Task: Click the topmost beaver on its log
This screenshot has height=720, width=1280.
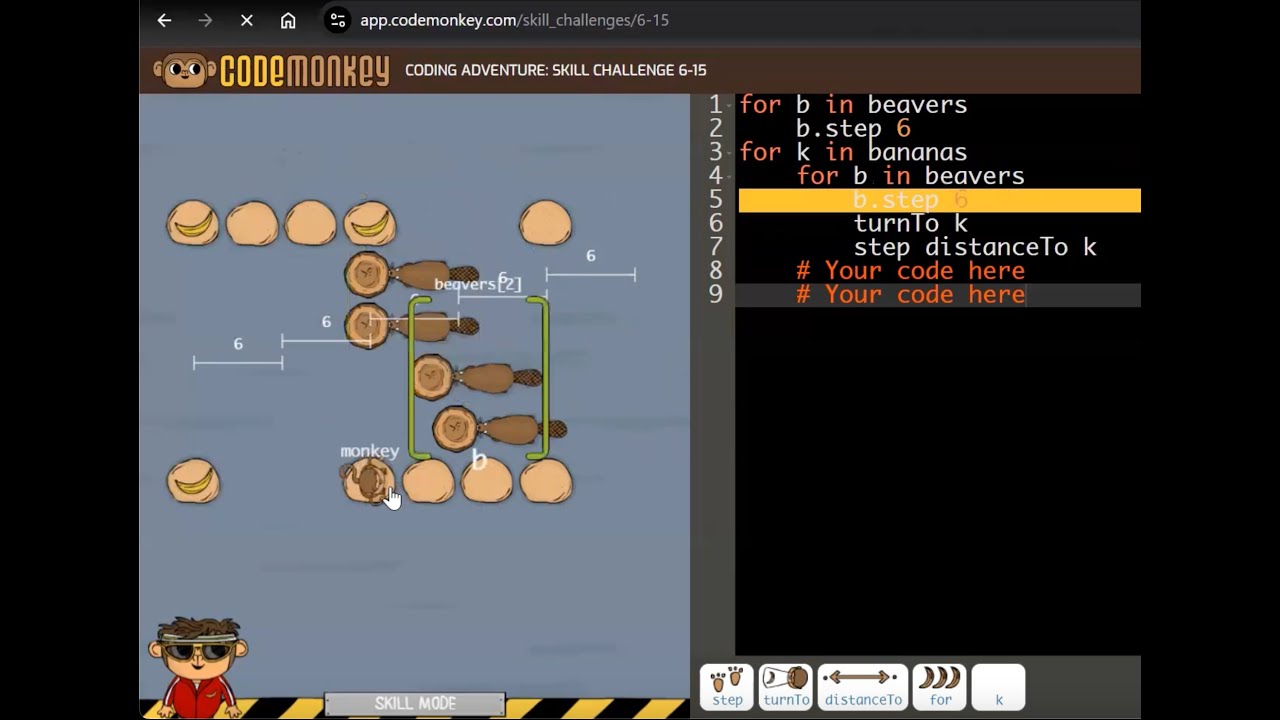Action: 411,274
